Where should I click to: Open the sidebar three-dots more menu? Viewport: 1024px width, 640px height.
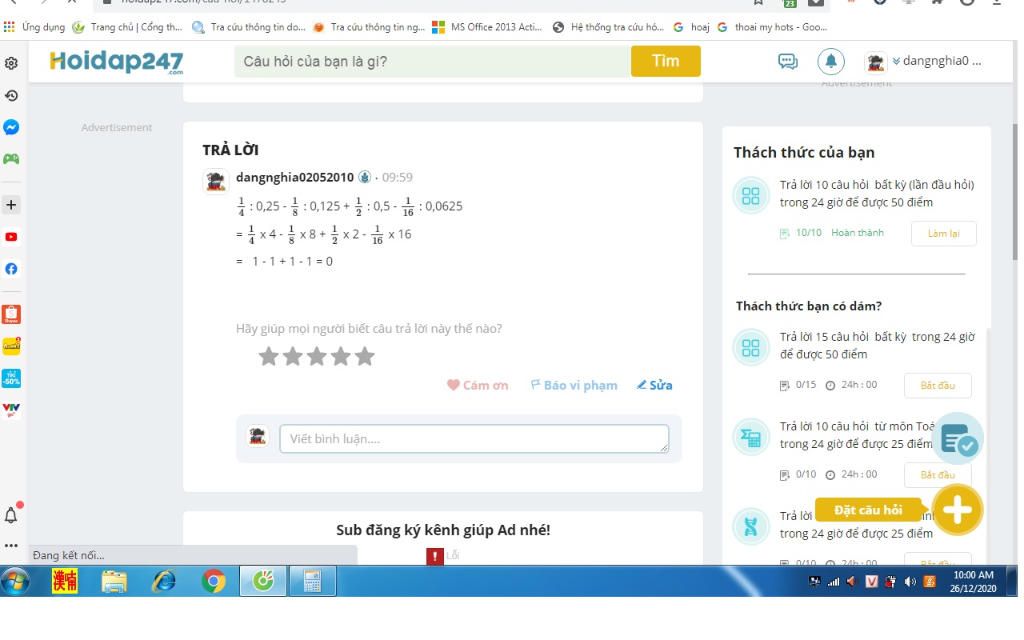(x=11, y=545)
